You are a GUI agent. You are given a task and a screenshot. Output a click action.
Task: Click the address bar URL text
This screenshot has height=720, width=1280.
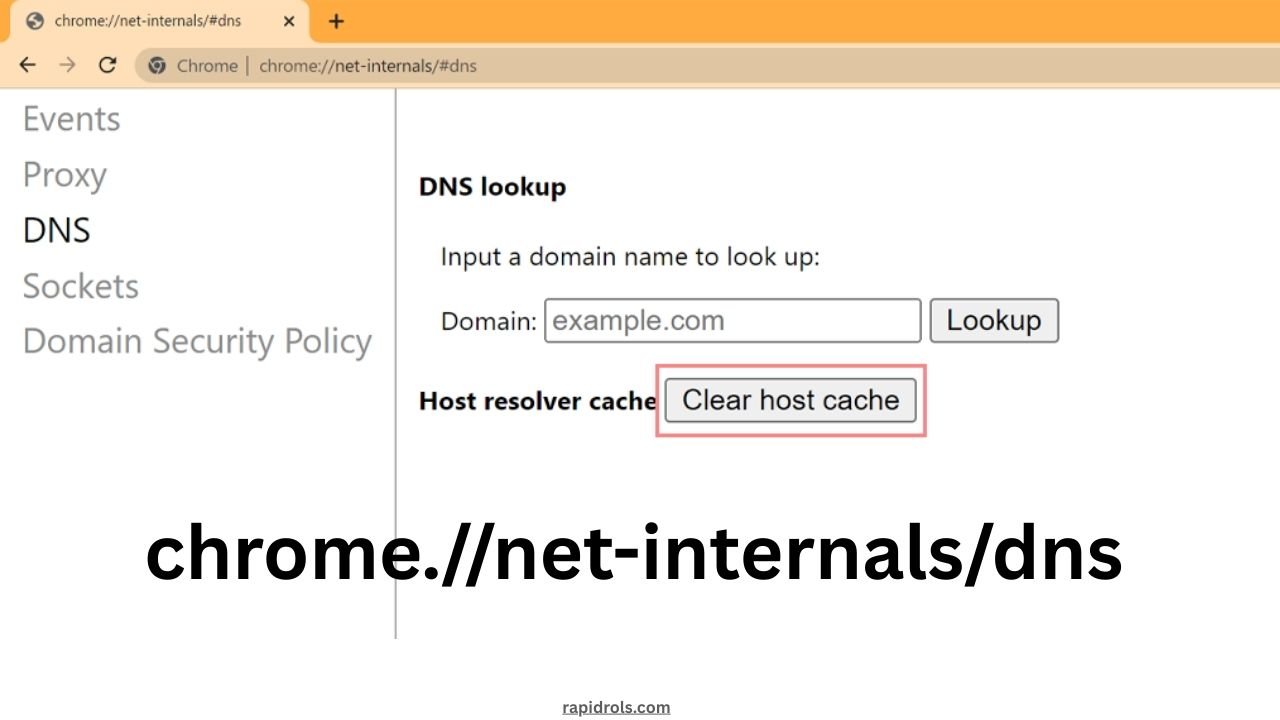(x=368, y=66)
